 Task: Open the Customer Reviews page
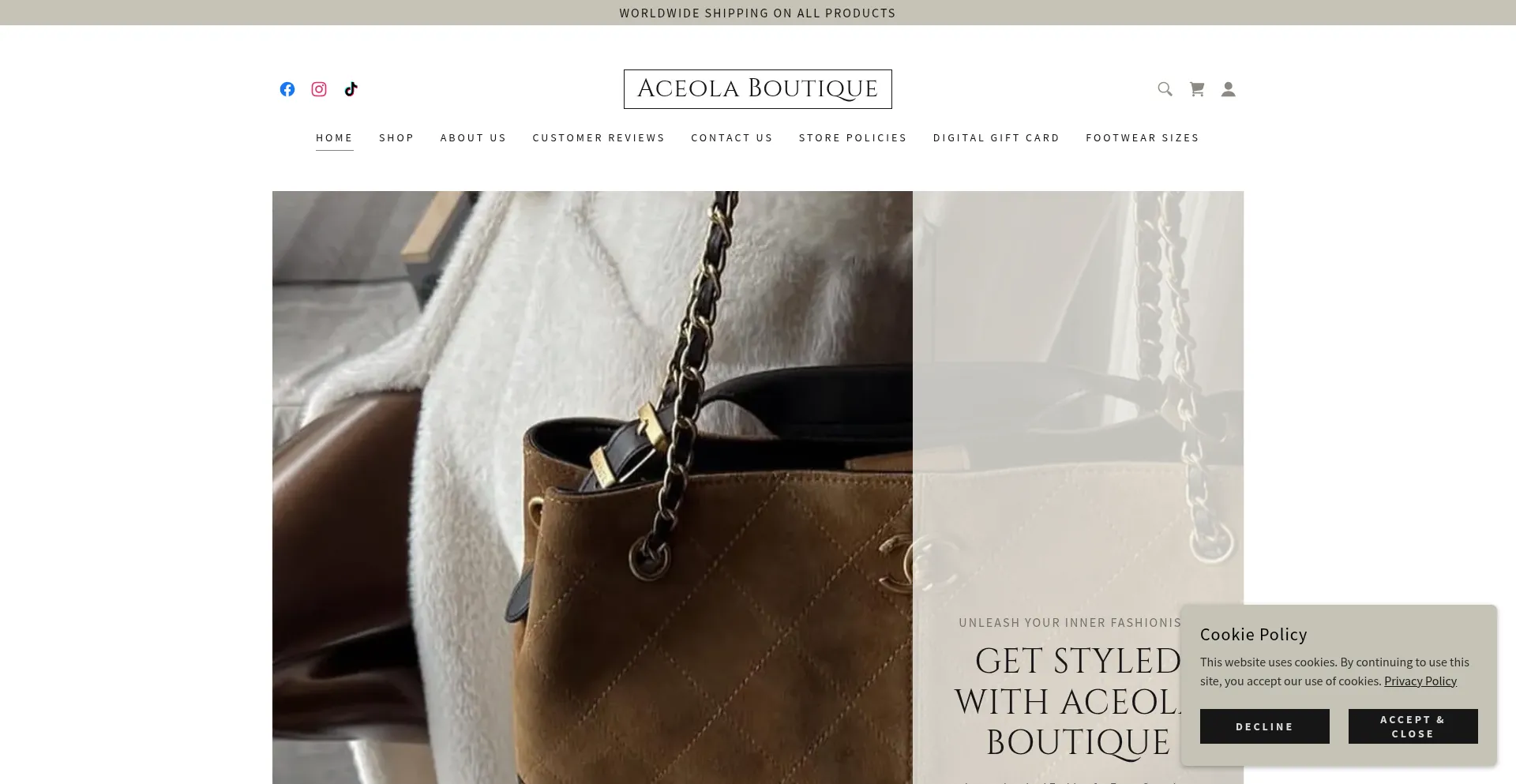tap(599, 137)
